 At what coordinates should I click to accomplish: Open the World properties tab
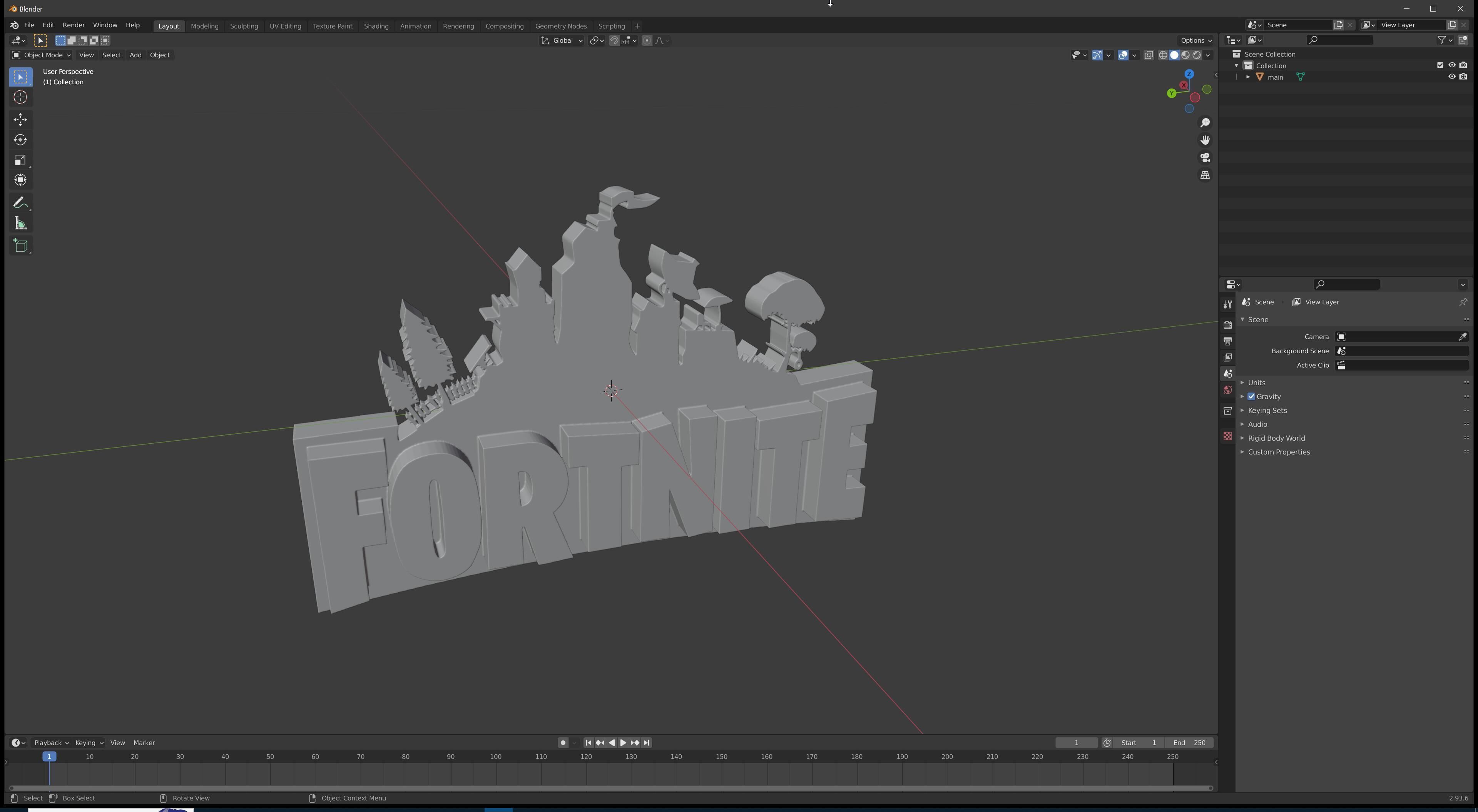tap(1227, 390)
